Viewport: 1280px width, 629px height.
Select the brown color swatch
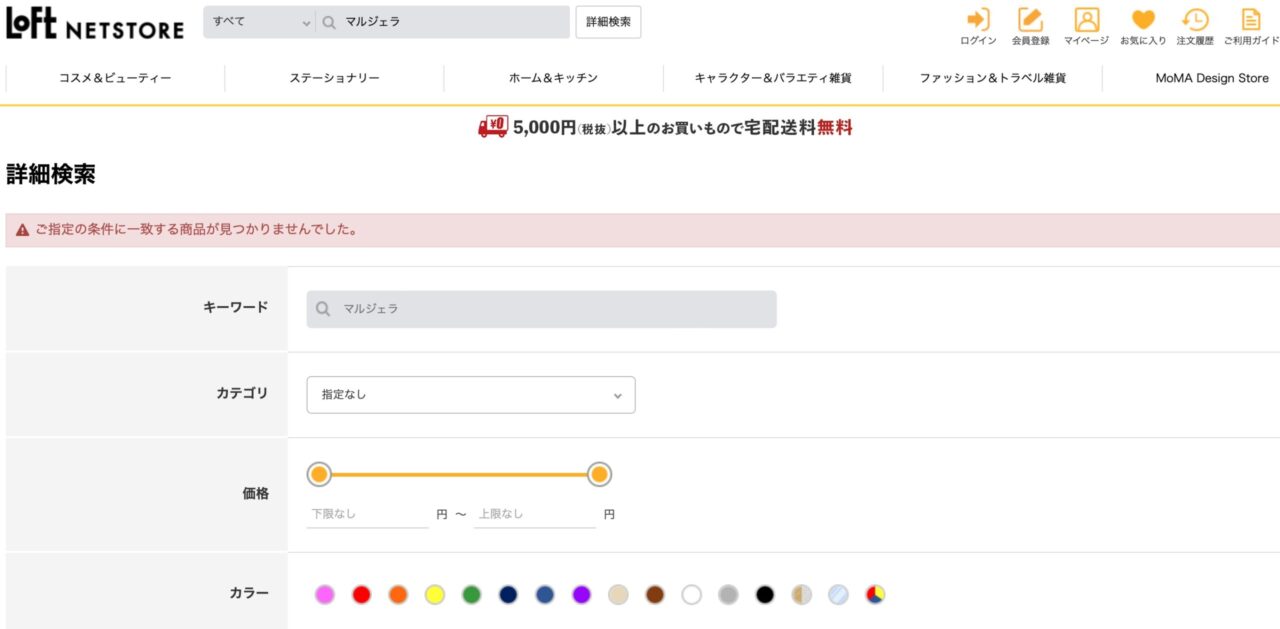pos(655,595)
